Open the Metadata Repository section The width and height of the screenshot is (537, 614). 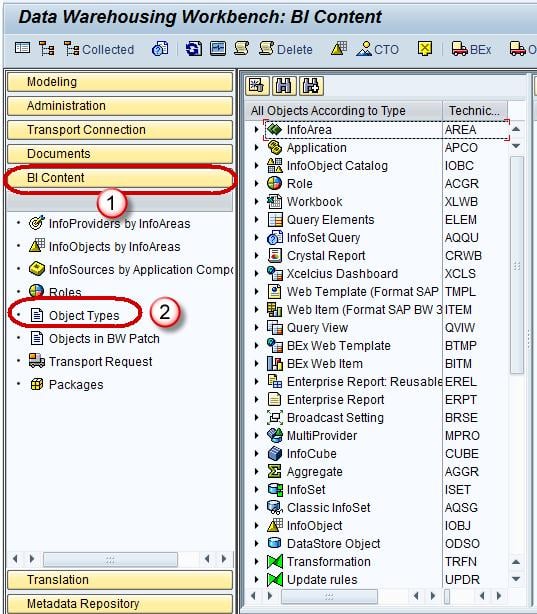pos(120,603)
